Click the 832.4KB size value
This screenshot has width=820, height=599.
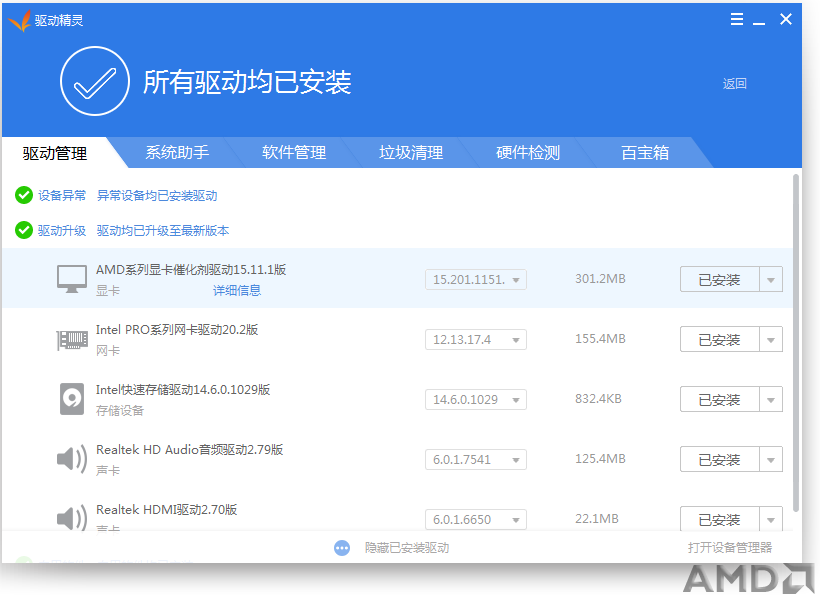[x=598, y=399]
